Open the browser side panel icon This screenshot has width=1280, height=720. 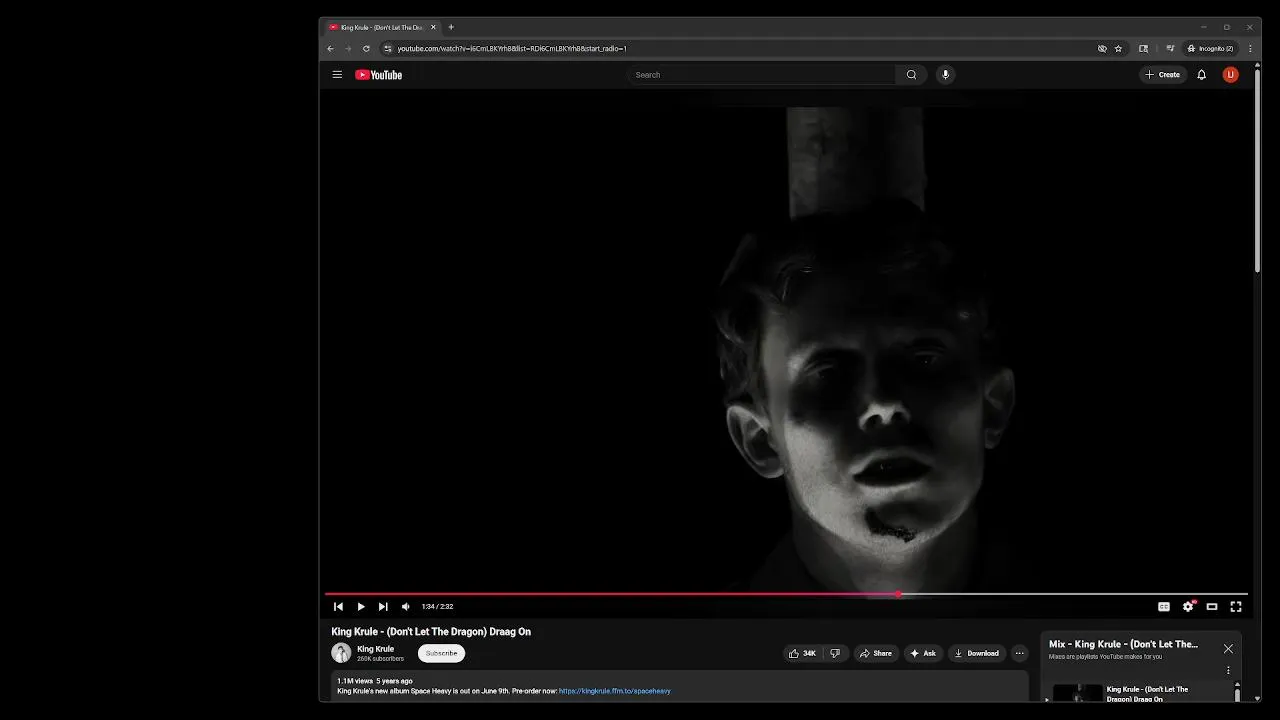pyautogui.click(x=1144, y=48)
